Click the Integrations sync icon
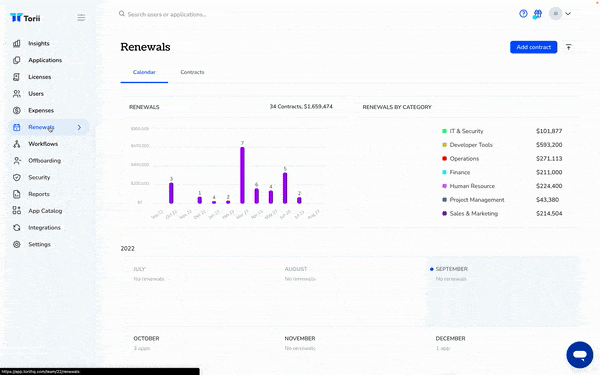The width and height of the screenshot is (600, 375). 16,227
